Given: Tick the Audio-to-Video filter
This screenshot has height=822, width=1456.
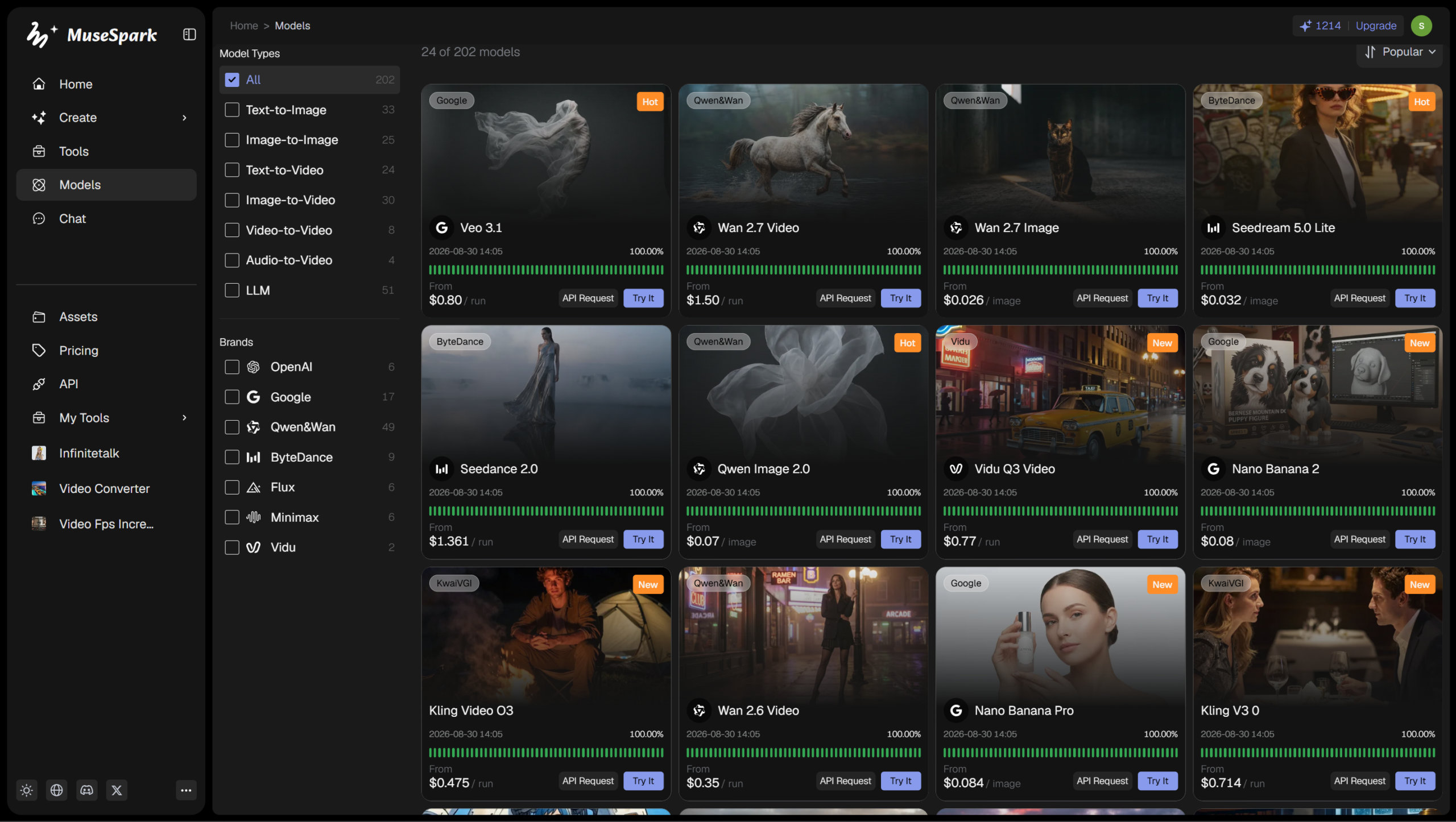Looking at the screenshot, I should (232, 260).
